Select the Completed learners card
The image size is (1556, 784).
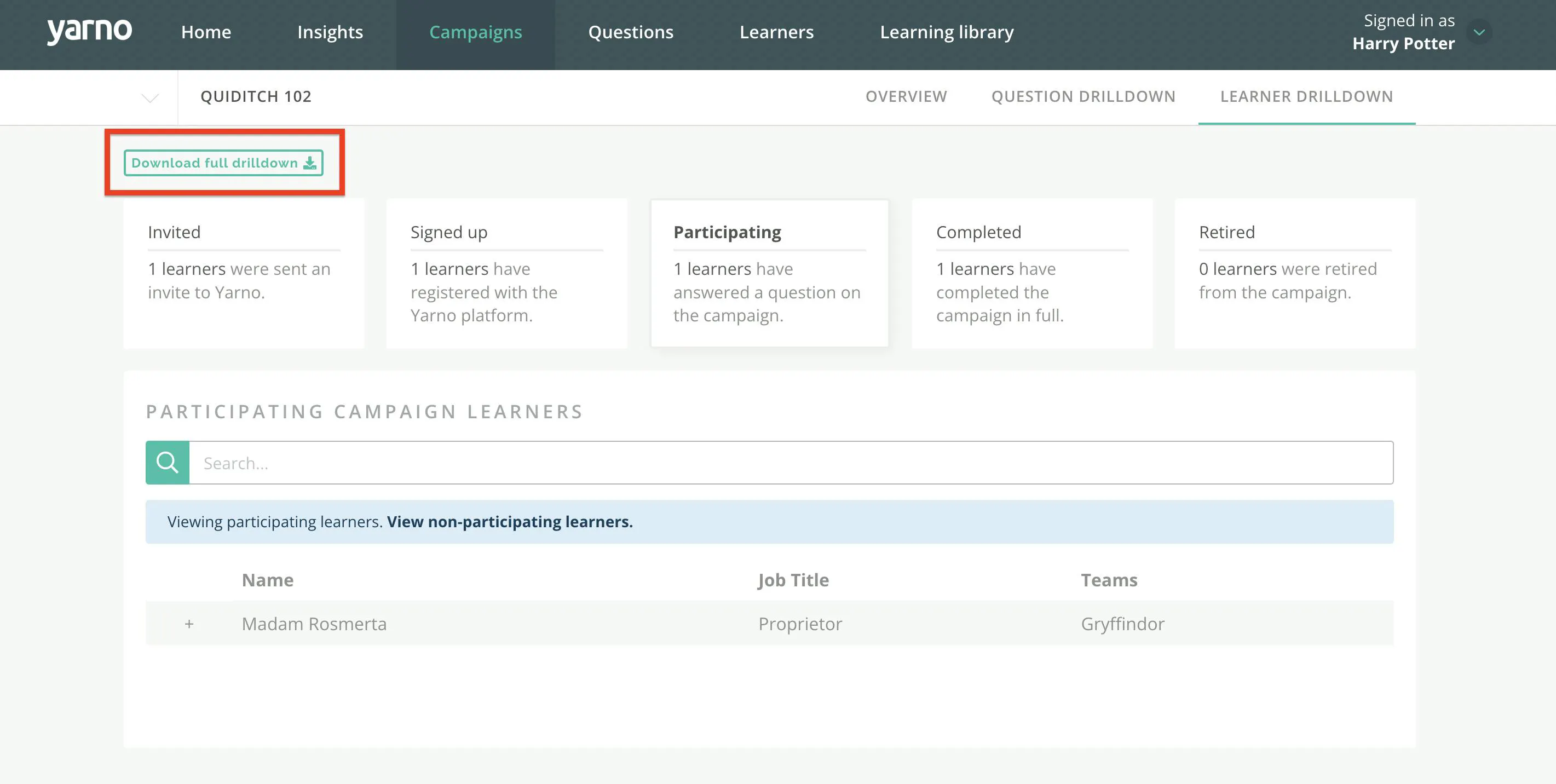coord(1032,274)
